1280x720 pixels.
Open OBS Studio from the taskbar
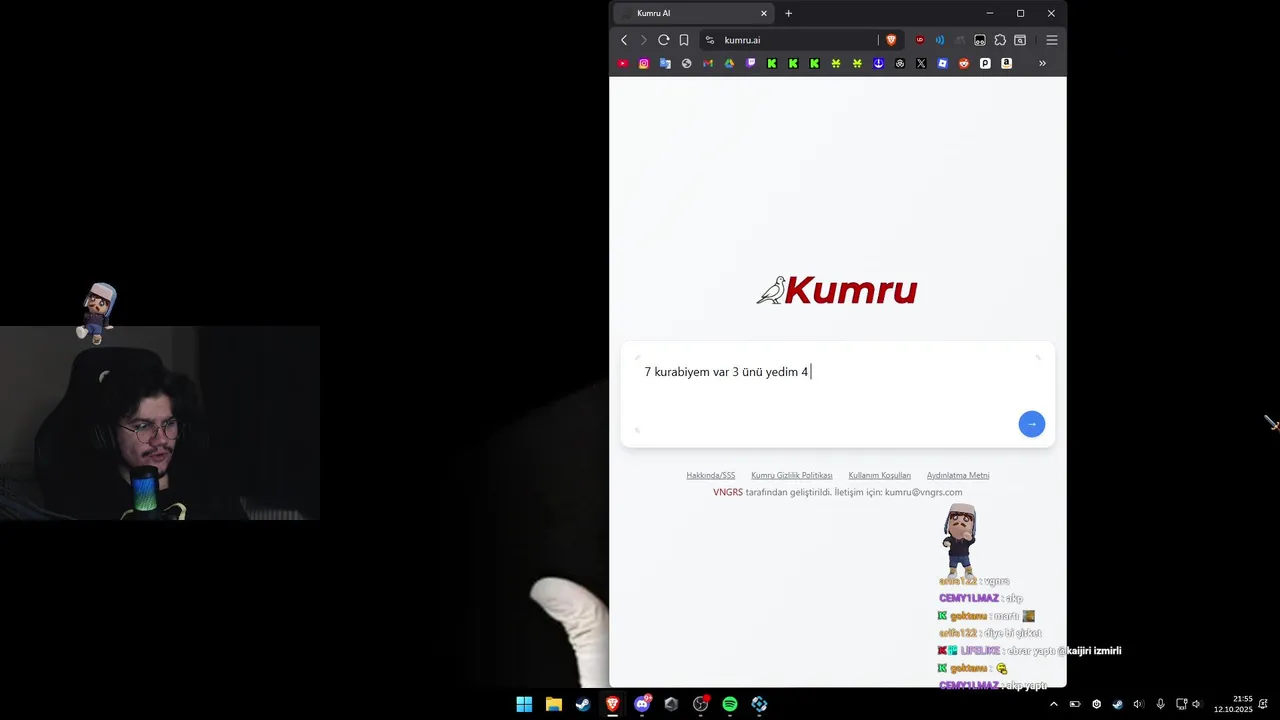[x=701, y=704]
